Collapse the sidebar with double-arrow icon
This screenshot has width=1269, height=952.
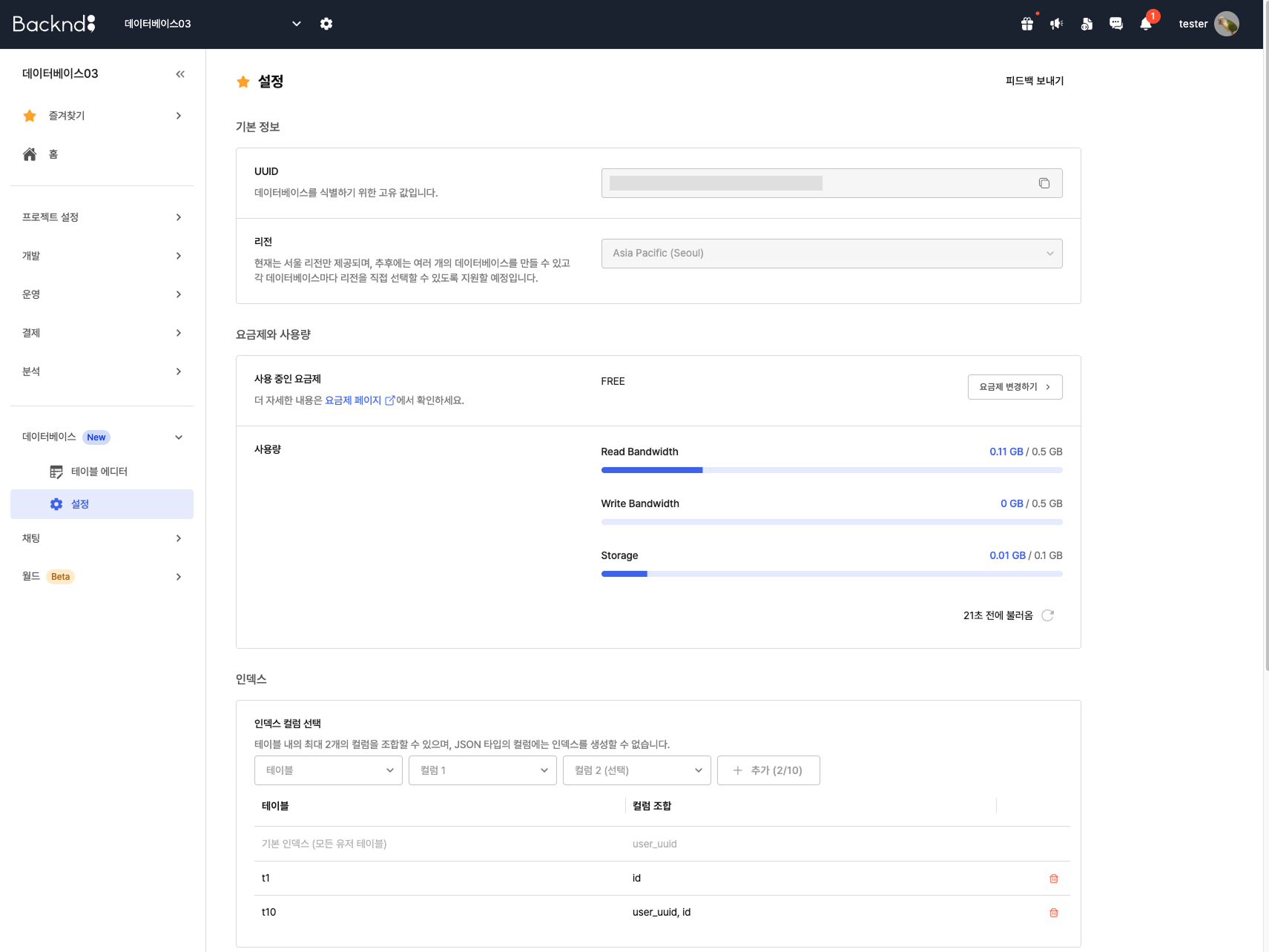pos(180,74)
